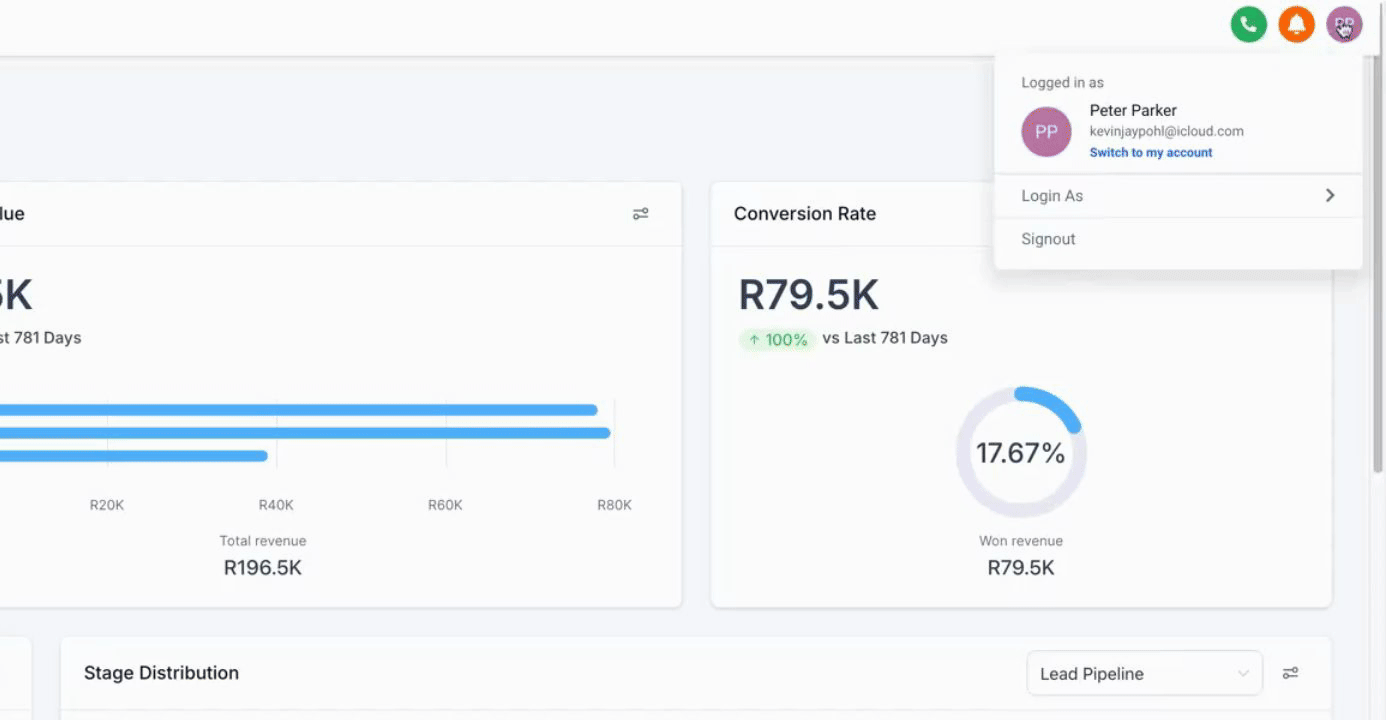
Task: Expand the Login As submenu arrow
Action: click(1330, 196)
